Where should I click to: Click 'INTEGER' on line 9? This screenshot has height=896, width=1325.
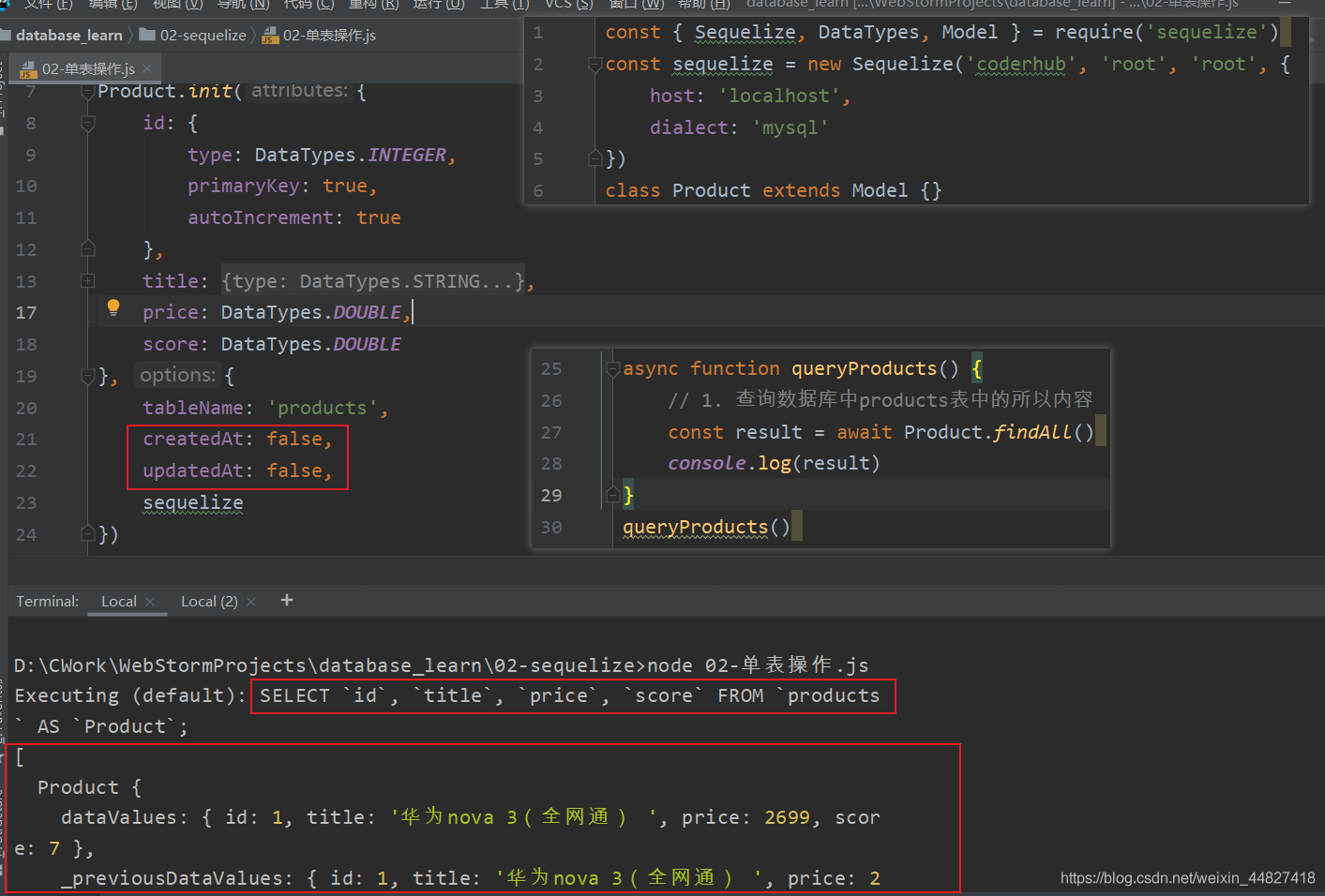tap(407, 155)
